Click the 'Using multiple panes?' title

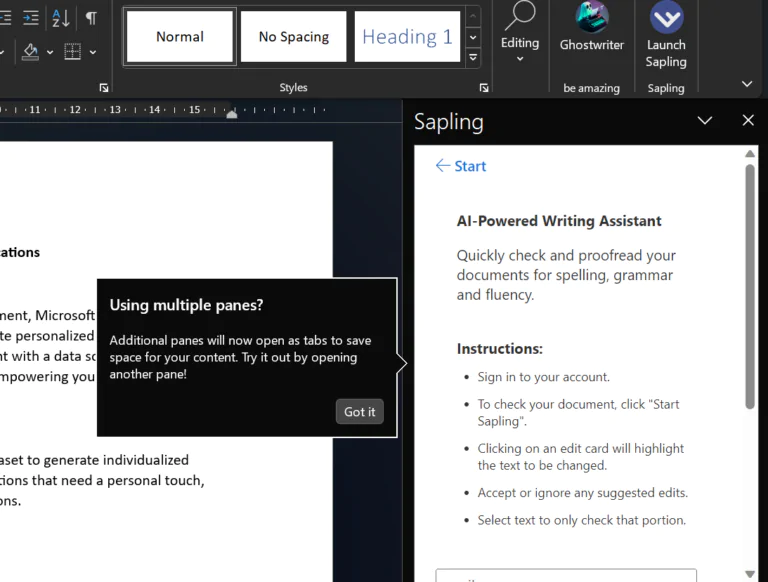tap(186, 305)
